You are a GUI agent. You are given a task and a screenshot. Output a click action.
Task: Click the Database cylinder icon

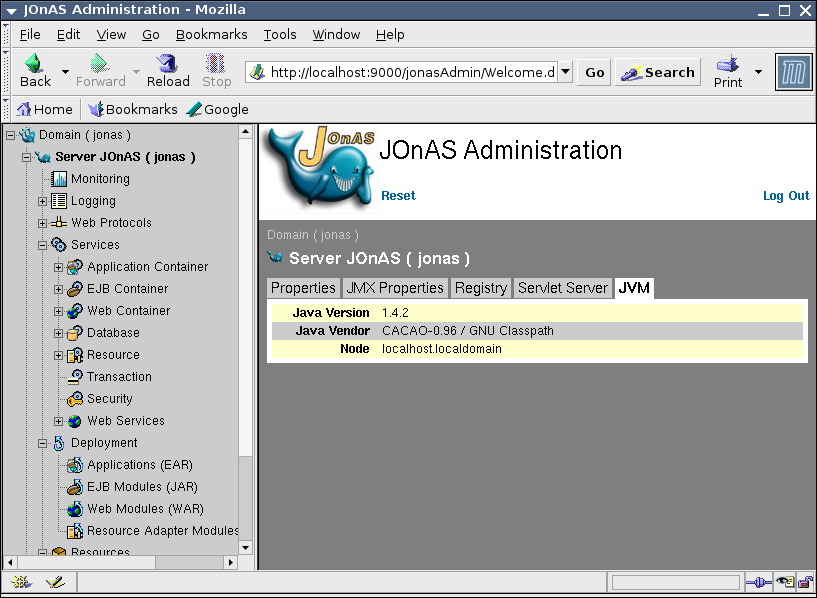pos(75,332)
